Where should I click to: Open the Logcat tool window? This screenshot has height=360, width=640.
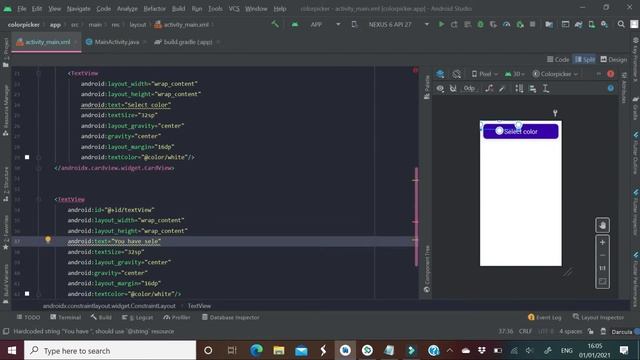pos(138,317)
